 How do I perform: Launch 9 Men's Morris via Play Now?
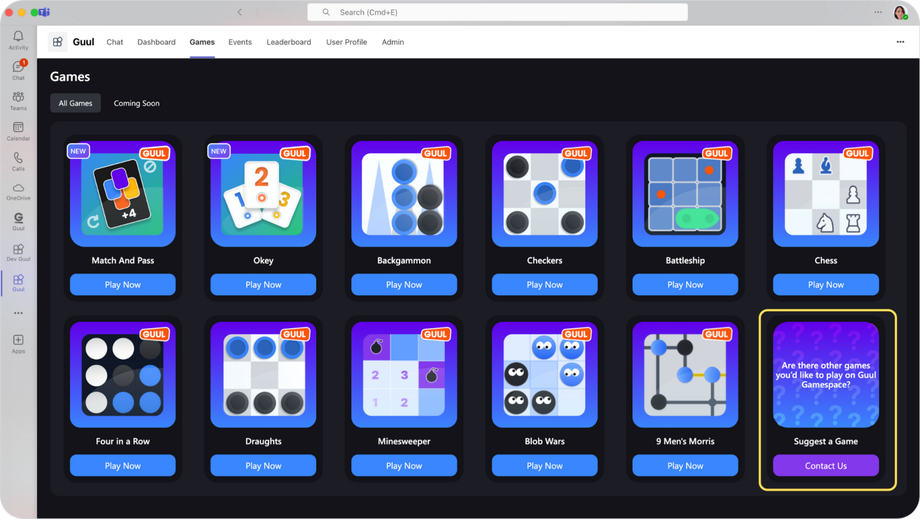[685, 466]
